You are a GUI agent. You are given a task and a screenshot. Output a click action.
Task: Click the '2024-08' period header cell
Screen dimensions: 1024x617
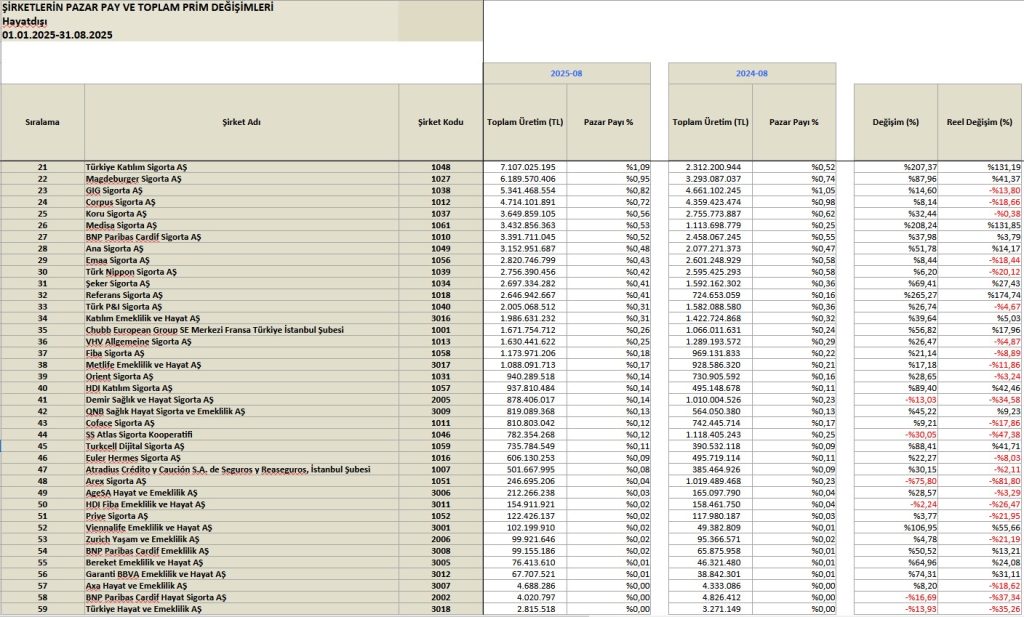click(752, 74)
